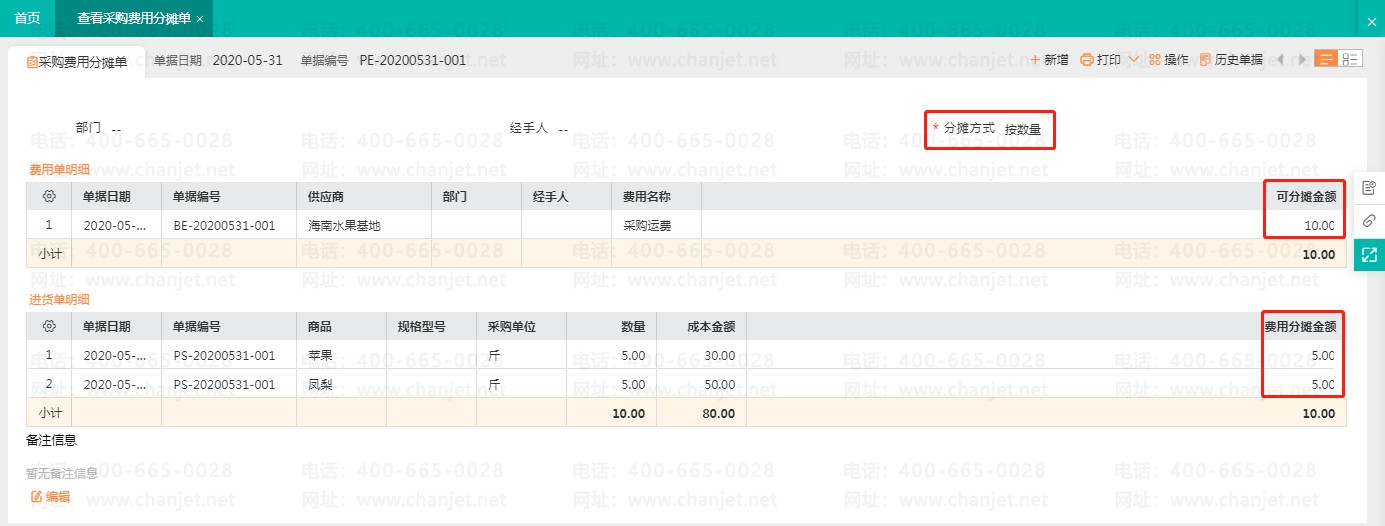Switch to orange list layout view
1385x526 pixels.
tap(1326, 60)
